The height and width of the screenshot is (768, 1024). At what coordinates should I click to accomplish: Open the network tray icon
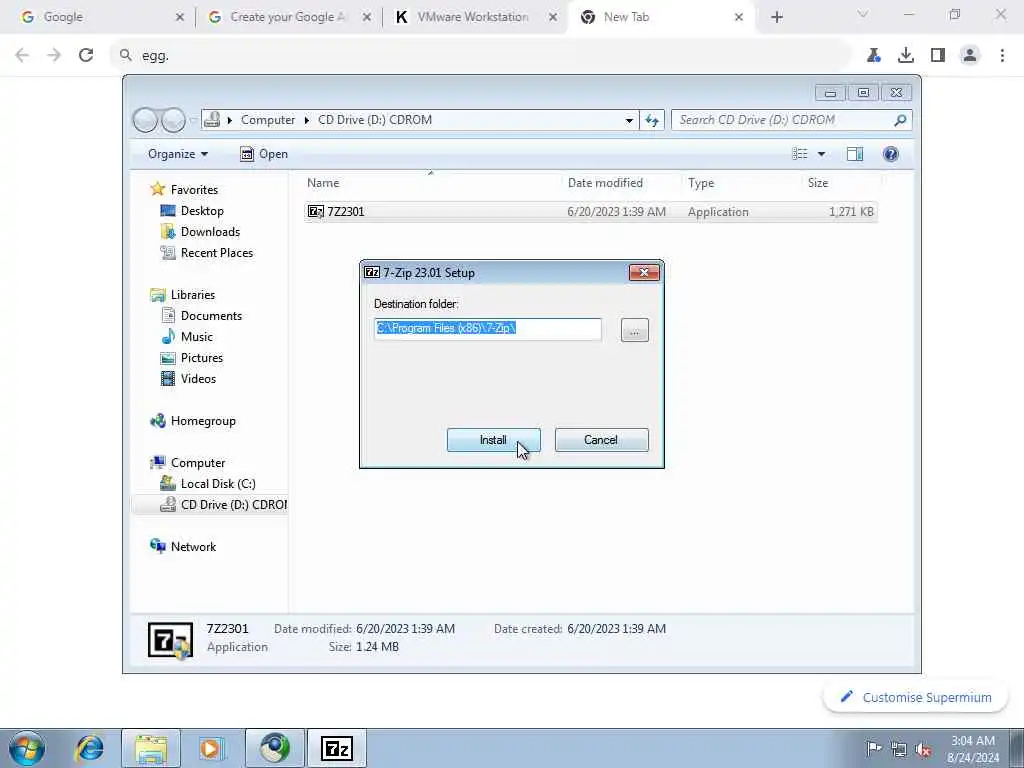click(899, 749)
